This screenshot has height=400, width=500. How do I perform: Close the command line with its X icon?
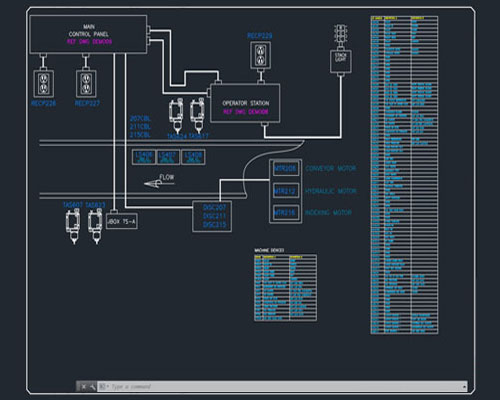click(x=84, y=387)
